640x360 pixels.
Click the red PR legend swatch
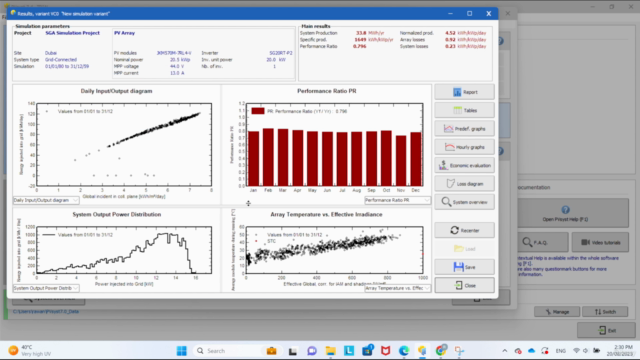coord(258,111)
